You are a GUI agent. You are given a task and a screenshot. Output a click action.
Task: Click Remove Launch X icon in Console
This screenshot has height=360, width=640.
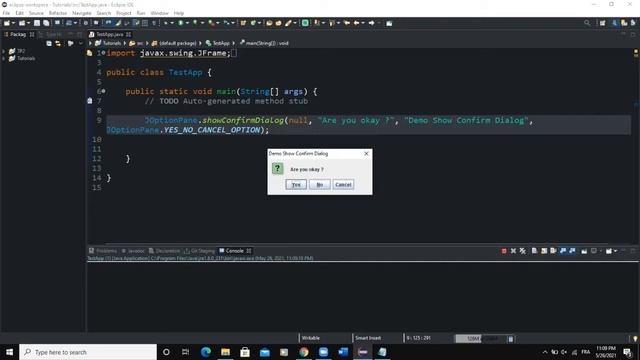(513, 251)
